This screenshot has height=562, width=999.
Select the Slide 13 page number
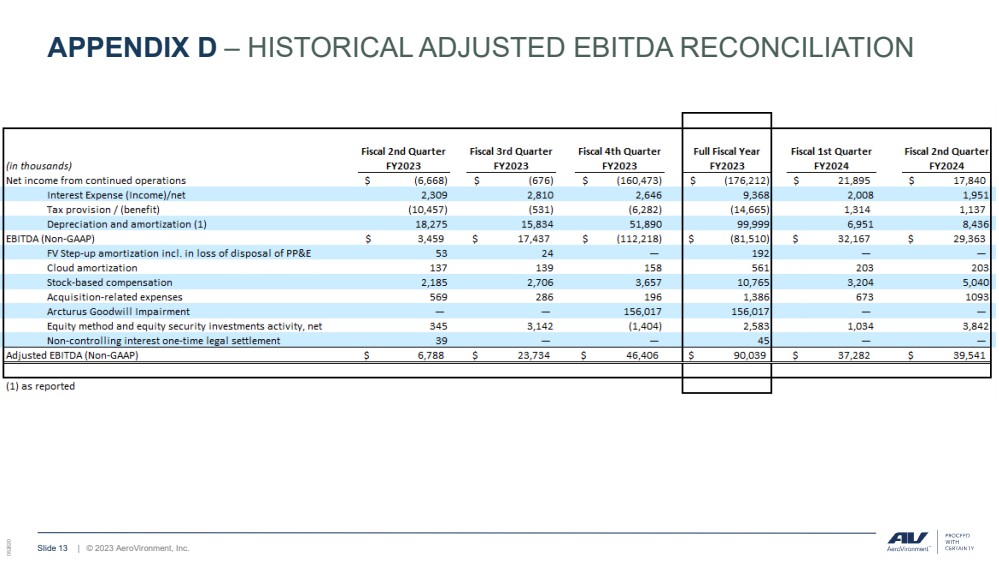tap(52, 548)
